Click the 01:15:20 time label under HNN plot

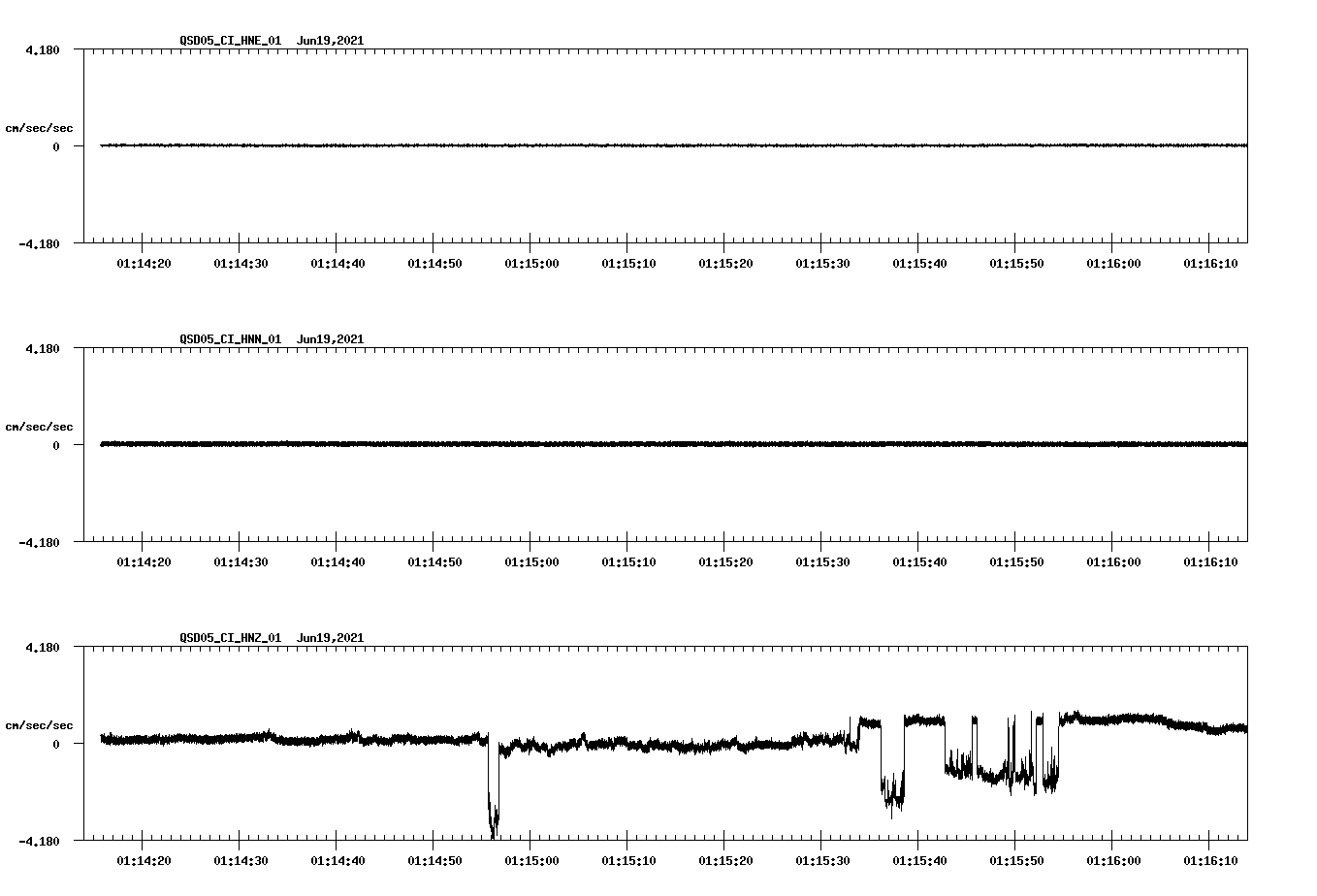pos(725,562)
